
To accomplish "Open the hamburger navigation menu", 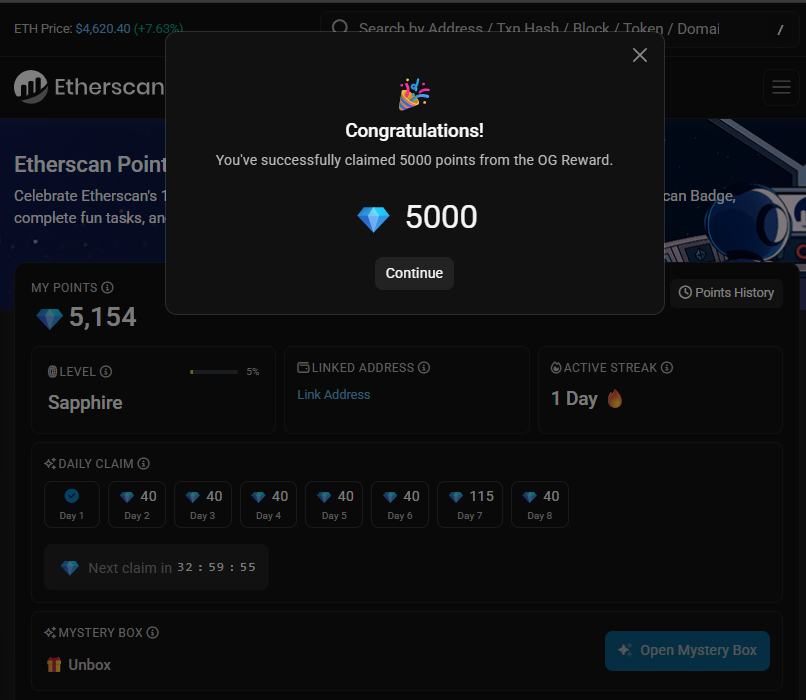I will [781, 87].
